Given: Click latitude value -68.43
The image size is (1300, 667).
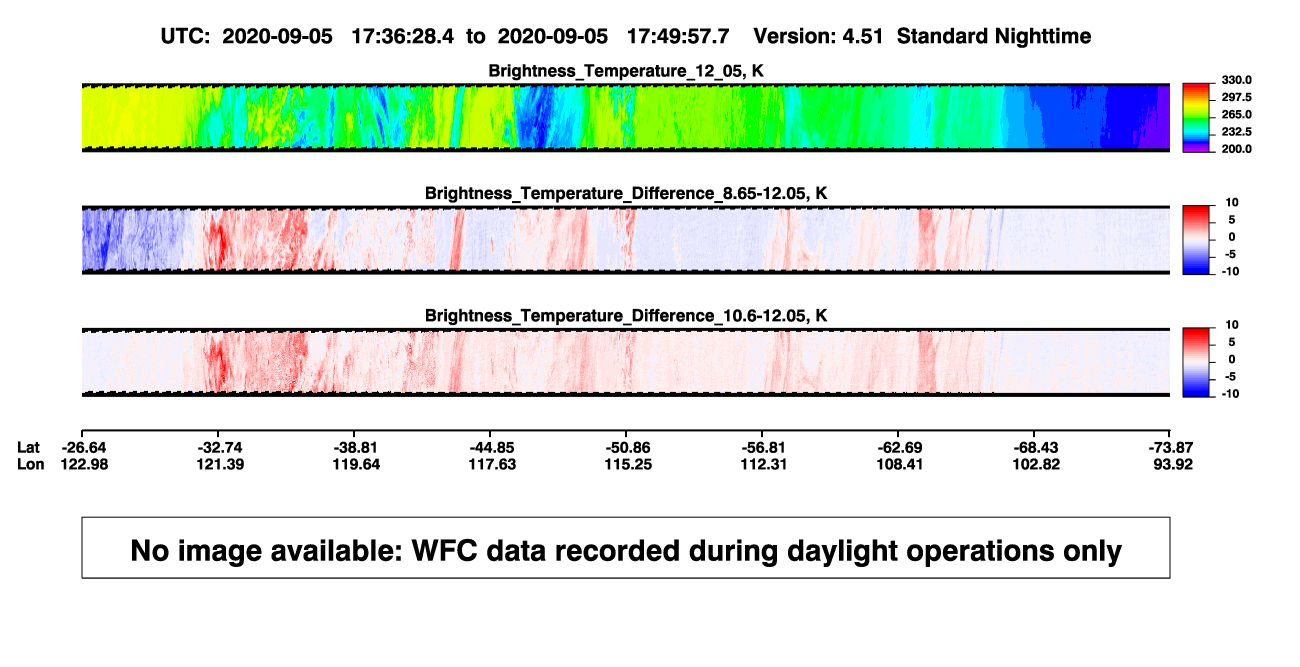Looking at the screenshot, I should pos(1035,447).
